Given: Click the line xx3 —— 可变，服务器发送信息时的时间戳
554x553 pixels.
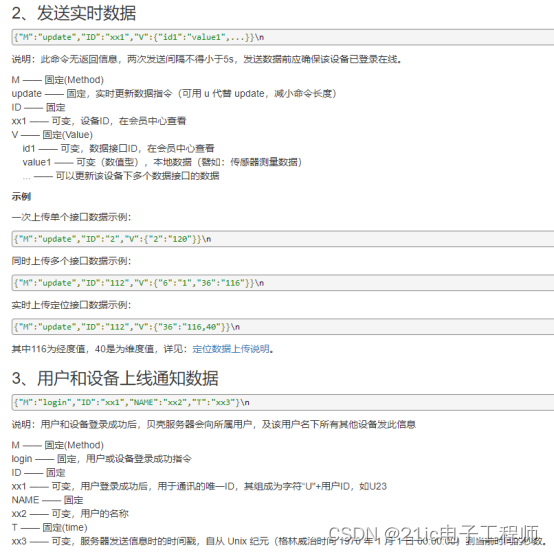Looking at the screenshot, I should (279, 541).
